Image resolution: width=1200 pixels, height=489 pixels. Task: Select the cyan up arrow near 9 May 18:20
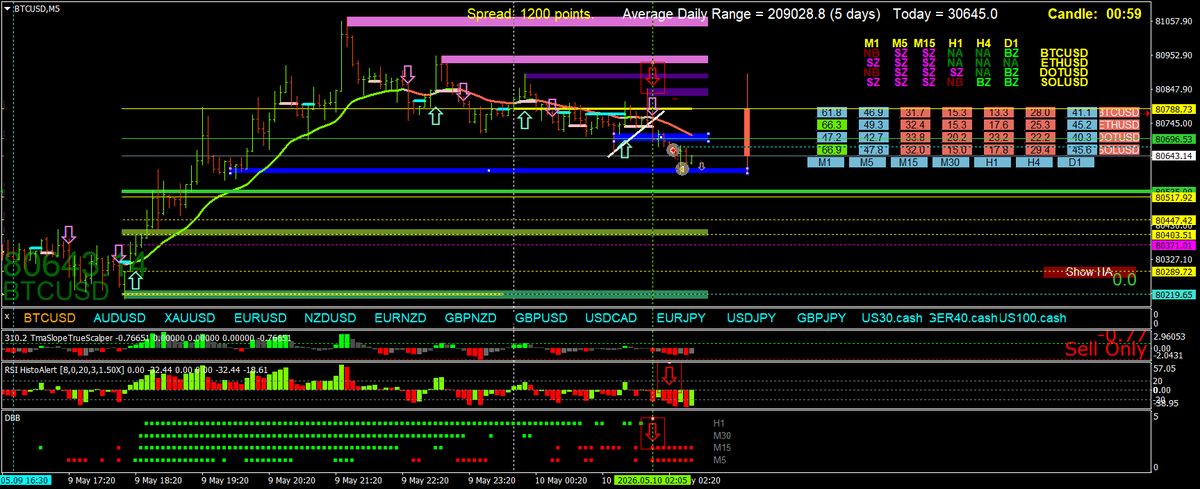(135, 279)
